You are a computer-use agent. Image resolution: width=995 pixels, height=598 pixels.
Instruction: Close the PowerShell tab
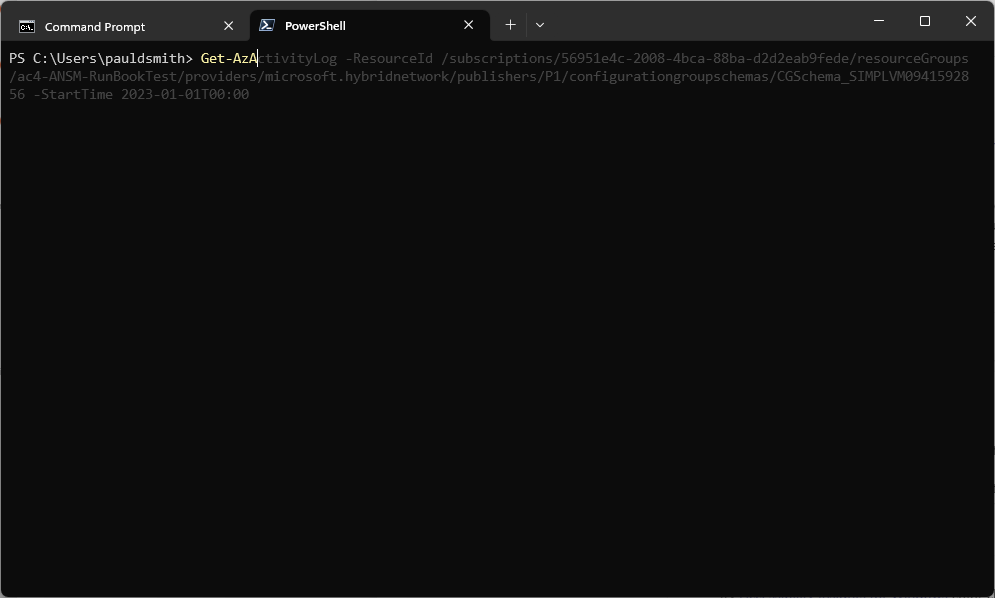coord(468,24)
